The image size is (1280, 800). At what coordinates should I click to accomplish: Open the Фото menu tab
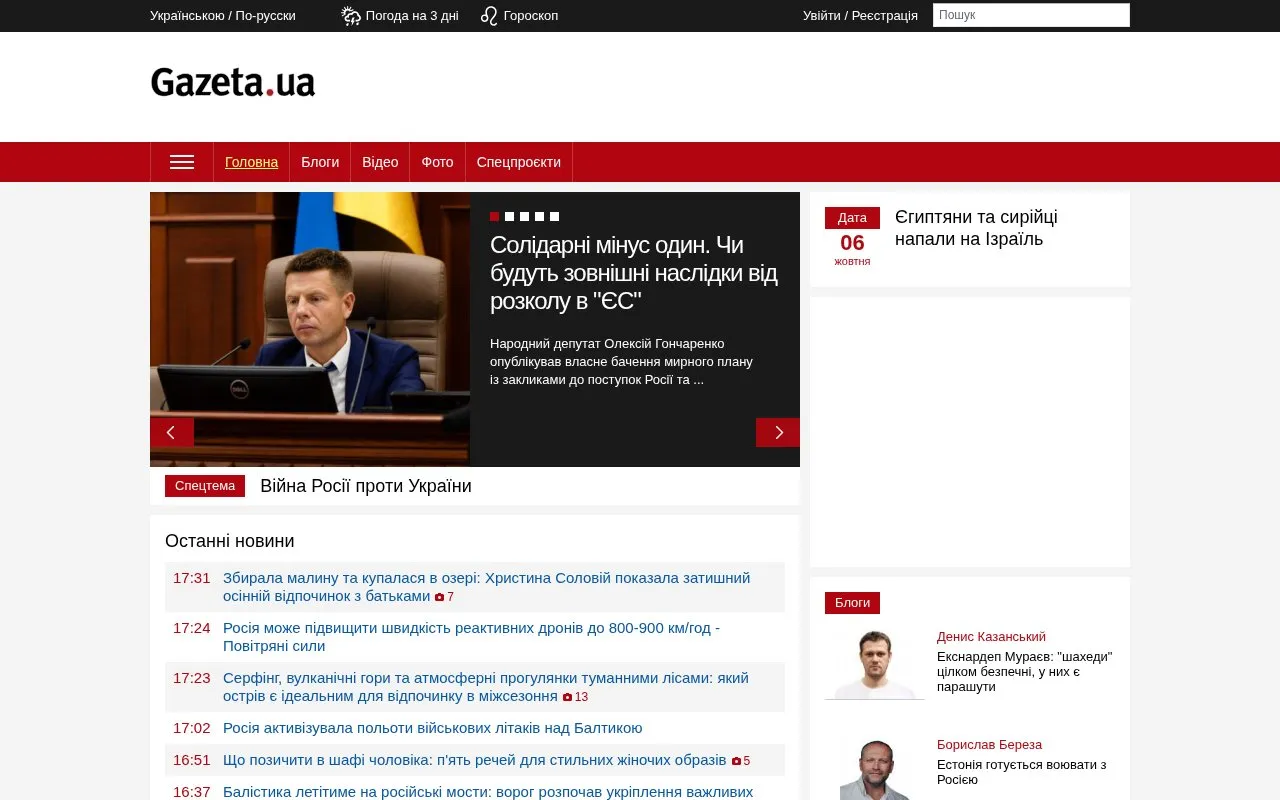[437, 162]
